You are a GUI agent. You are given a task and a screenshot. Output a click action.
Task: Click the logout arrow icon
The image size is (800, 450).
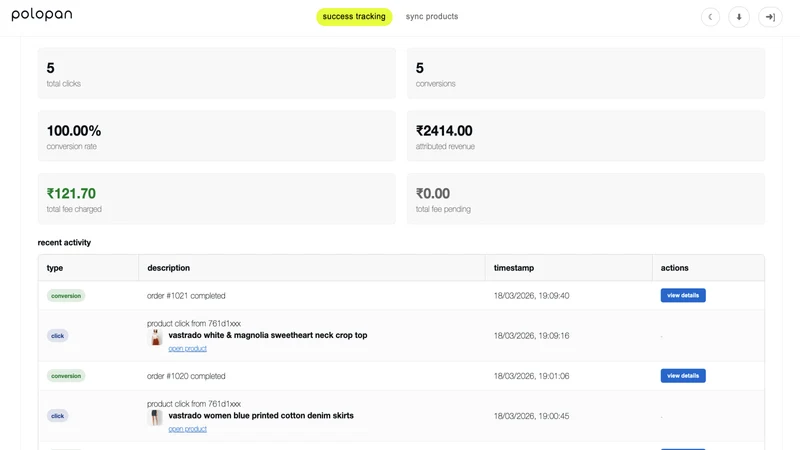click(770, 17)
